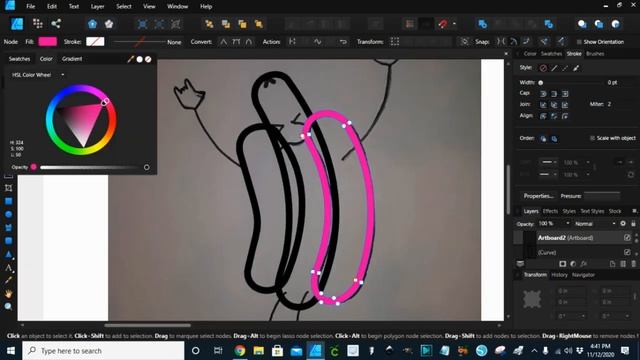Viewport: 640px width, 360px height.
Task: Open the layer Opacity 100 % dropdown
Action: [x=568, y=224]
